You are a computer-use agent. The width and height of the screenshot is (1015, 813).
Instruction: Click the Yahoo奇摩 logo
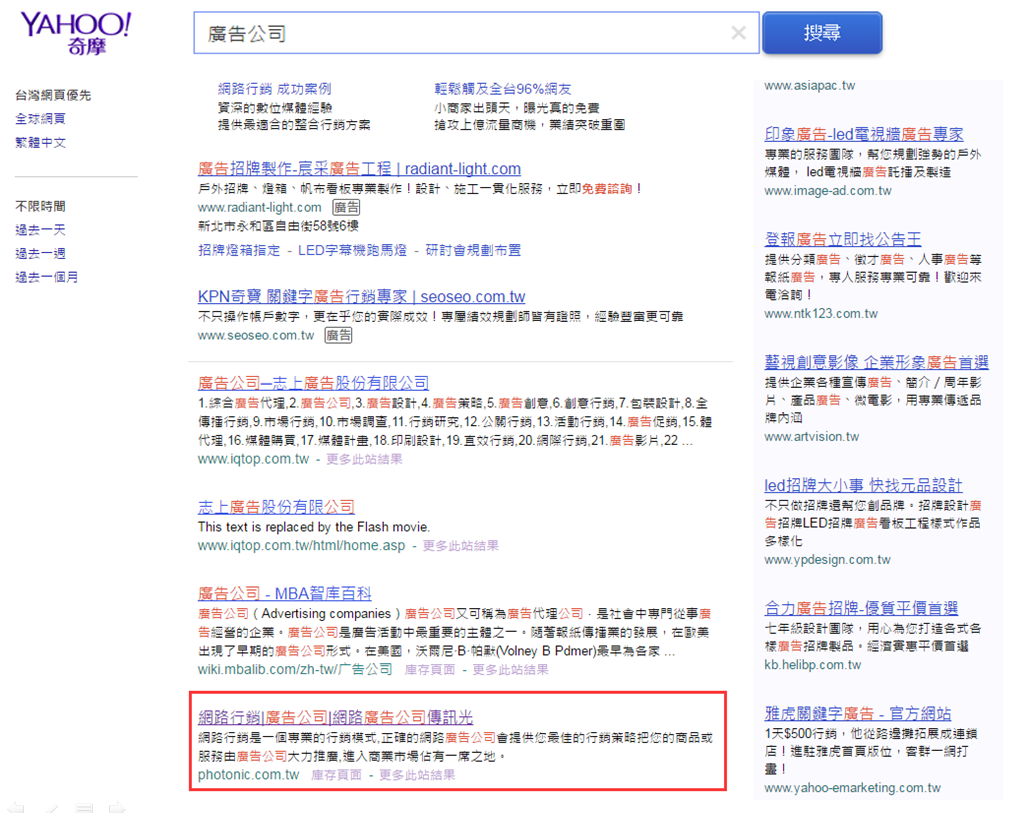pos(76,33)
